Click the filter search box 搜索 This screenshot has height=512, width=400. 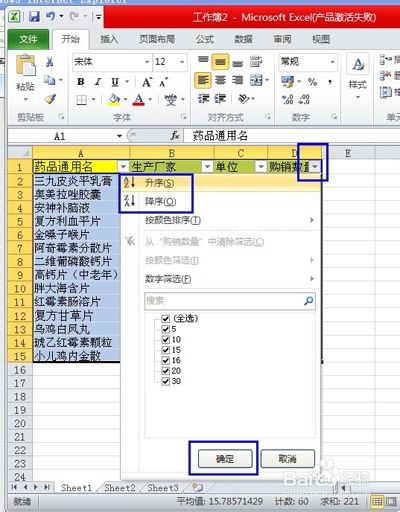point(230,301)
